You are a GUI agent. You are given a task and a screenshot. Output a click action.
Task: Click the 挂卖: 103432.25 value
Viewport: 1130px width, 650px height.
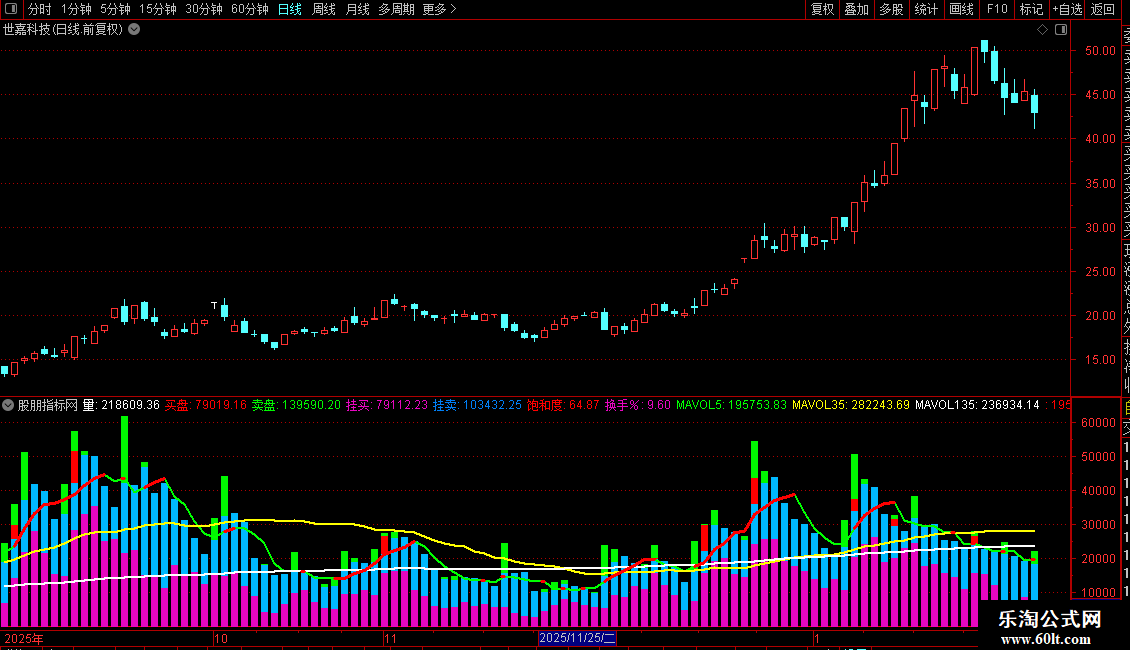tap(476, 405)
